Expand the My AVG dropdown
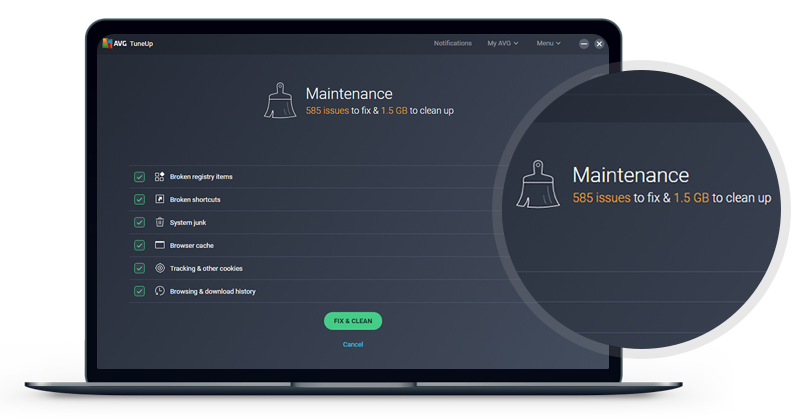The image size is (800, 420). click(502, 43)
